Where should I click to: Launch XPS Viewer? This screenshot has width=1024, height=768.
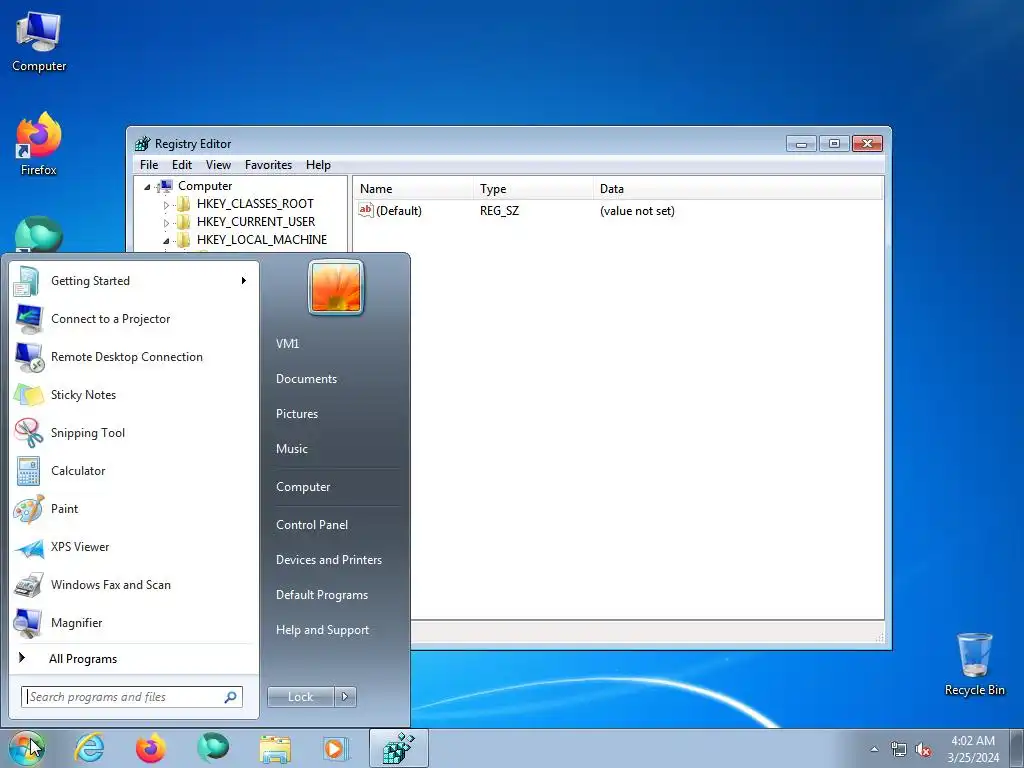pos(133,547)
